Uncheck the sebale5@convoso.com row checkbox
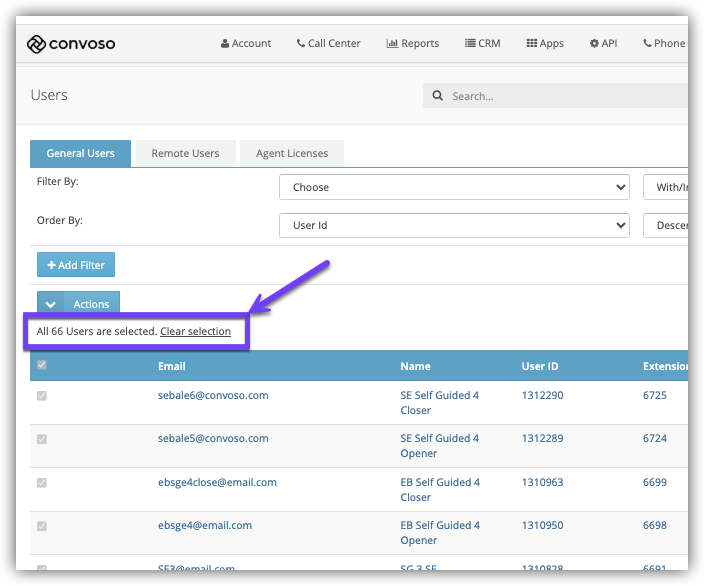The width and height of the screenshot is (704, 586). point(42,439)
